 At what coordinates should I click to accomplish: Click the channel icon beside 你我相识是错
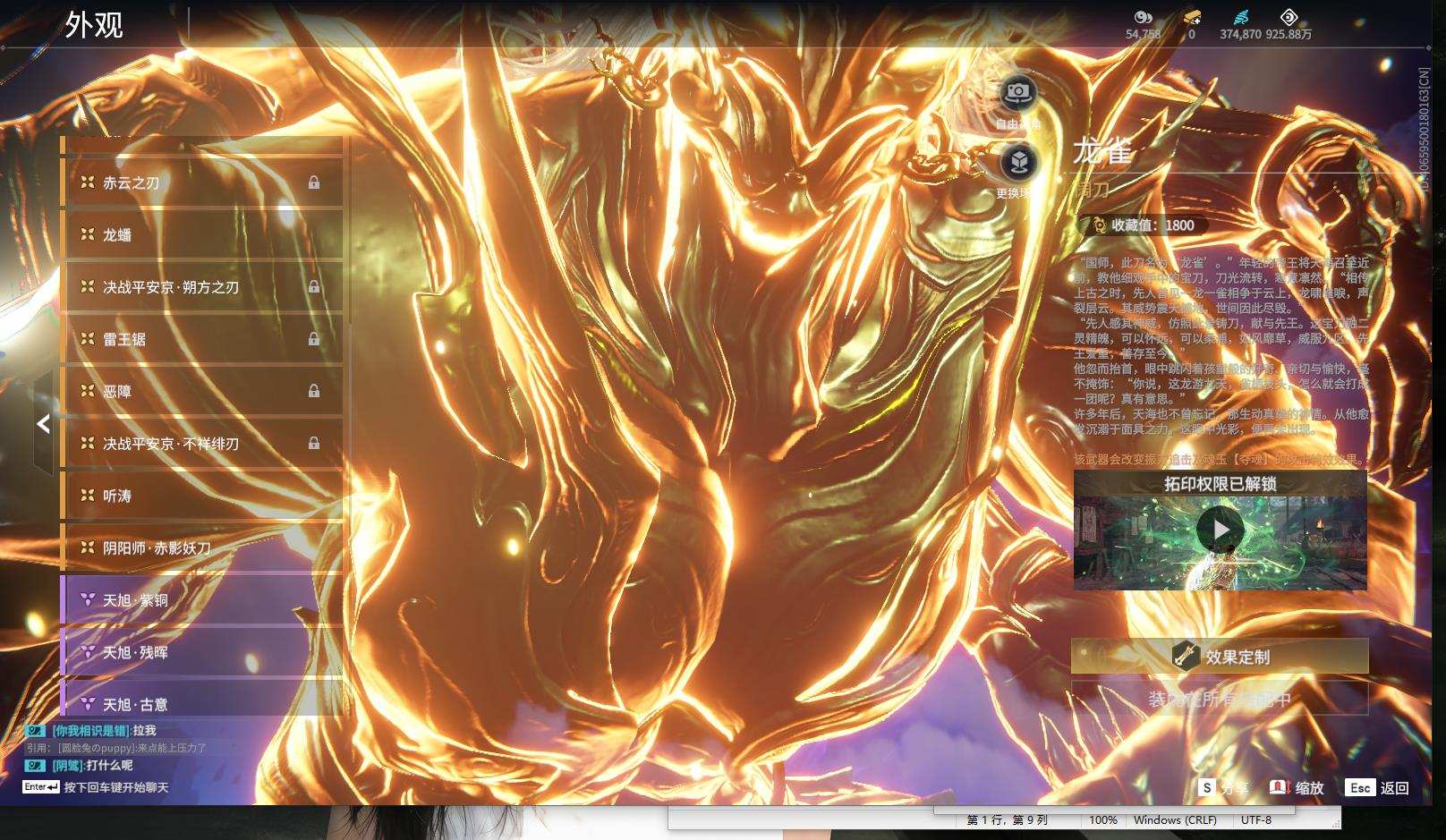point(35,731)
